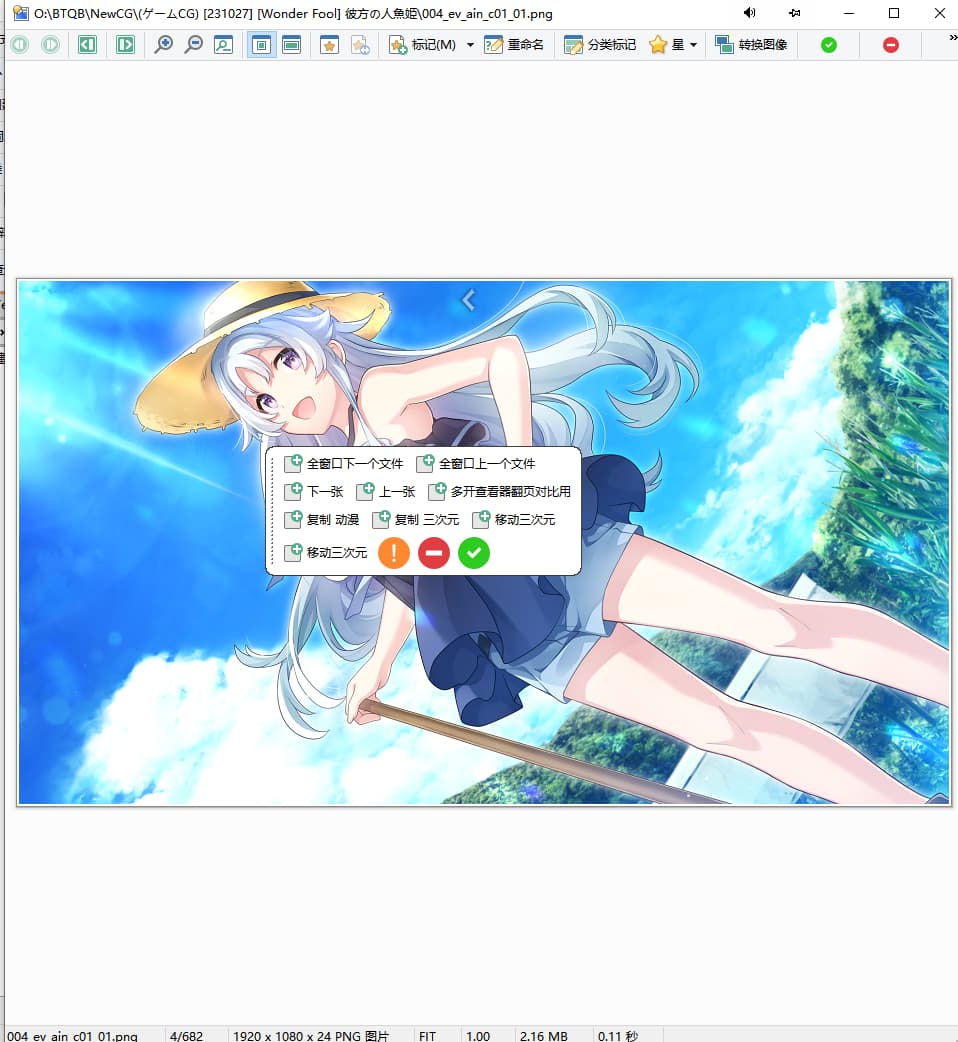Image resolution: width=958 pixels, height=1042 pixels.
Task: Click the 分类标记 category tag button
Action: [600, 45]
